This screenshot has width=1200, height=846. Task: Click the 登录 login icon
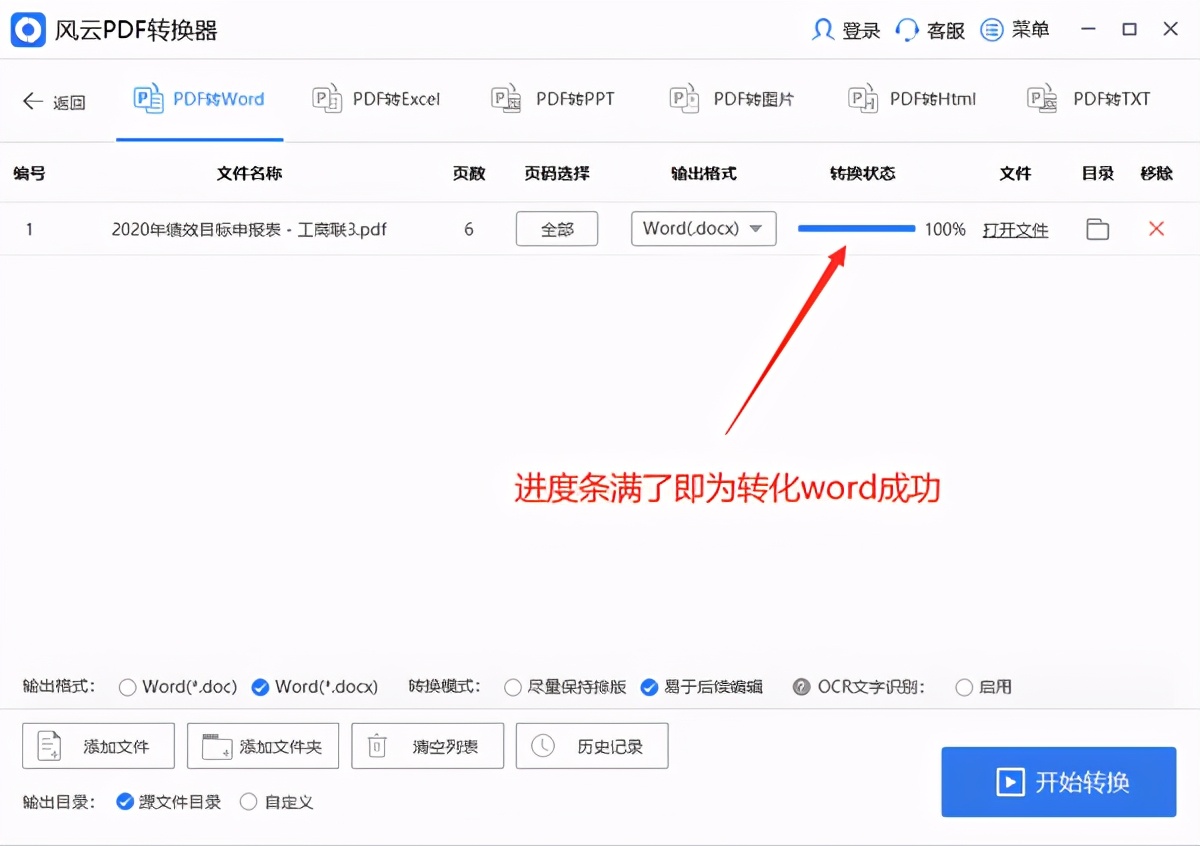(x=822, y=30)
